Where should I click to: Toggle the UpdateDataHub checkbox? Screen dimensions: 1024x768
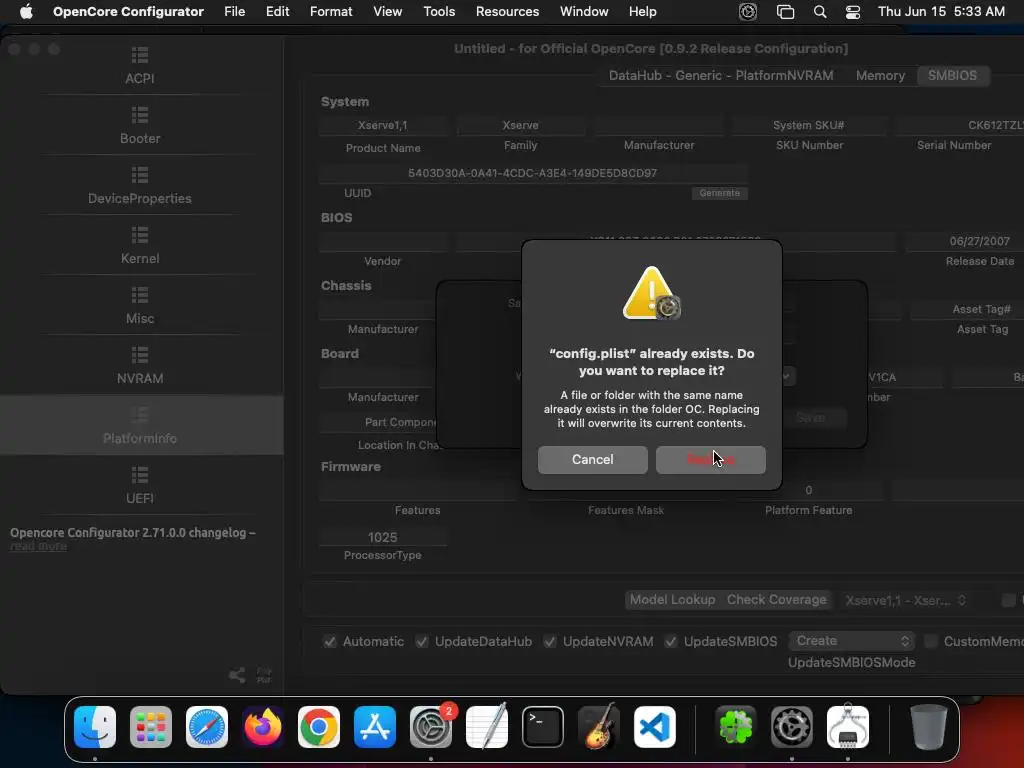pyautogui.click(x=422, y=641)
